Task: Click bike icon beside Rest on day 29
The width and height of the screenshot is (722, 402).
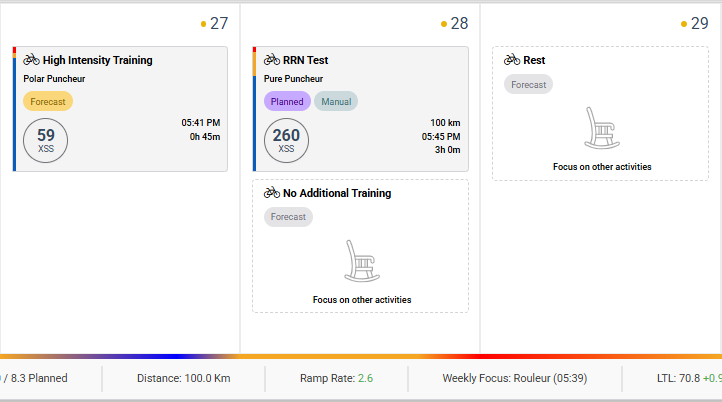Action: 512,60
